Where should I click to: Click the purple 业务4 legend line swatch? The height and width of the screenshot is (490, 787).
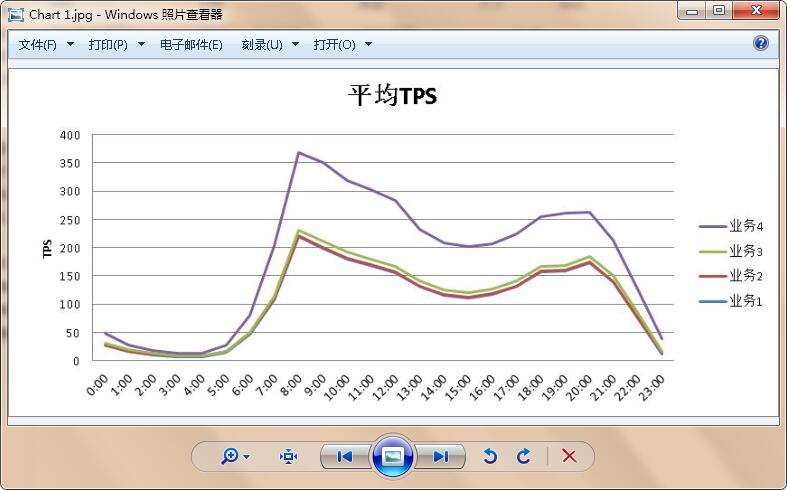[x=712, y=227]
